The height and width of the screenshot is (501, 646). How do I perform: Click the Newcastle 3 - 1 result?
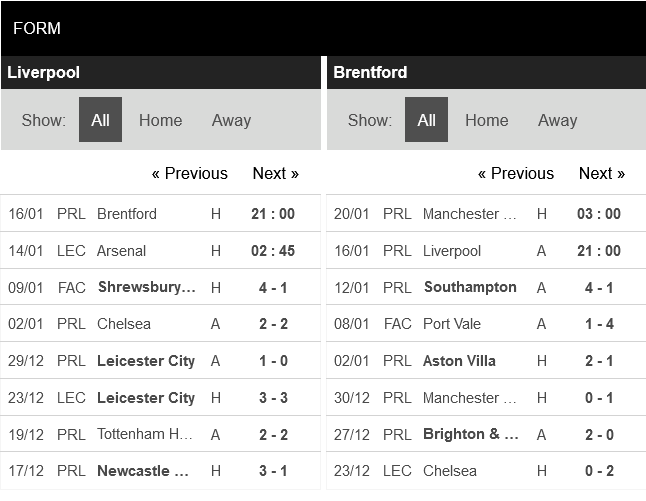[273, 471]
